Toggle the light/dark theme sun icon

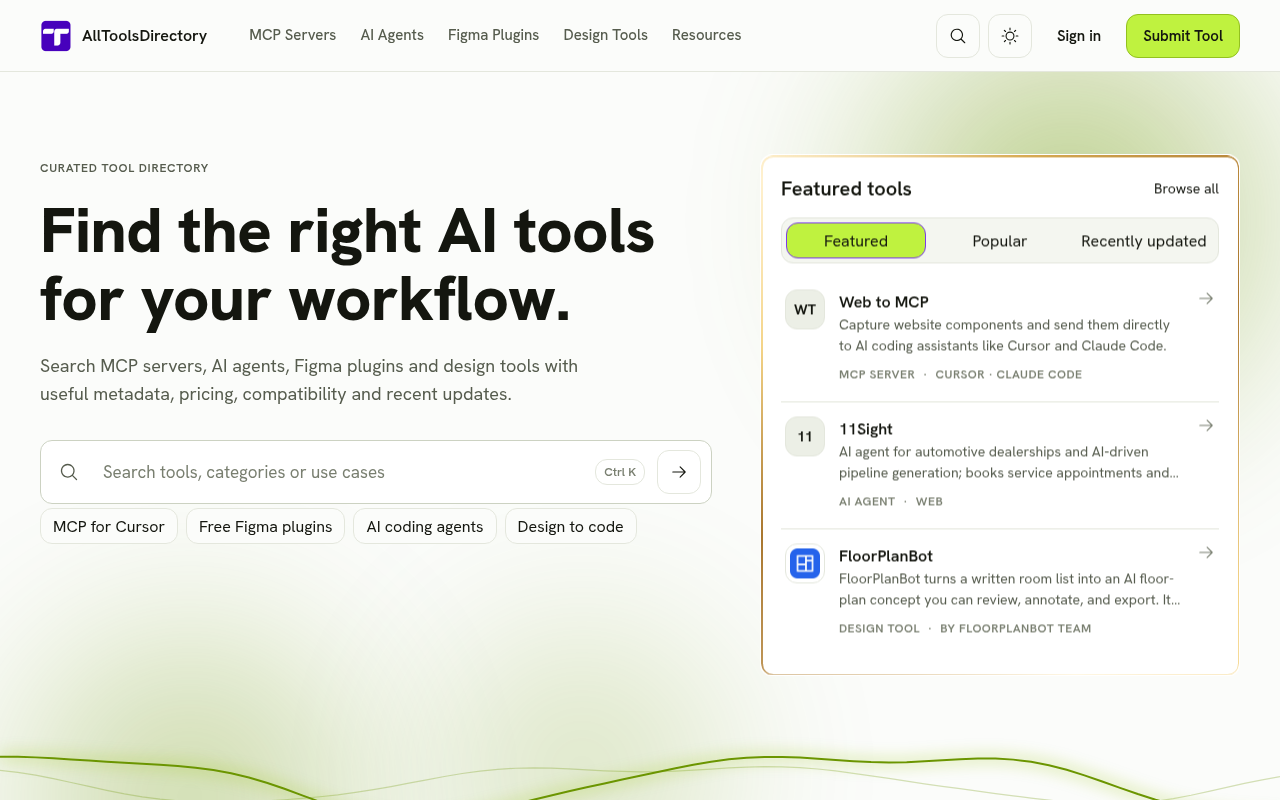tap(1010, 36)
